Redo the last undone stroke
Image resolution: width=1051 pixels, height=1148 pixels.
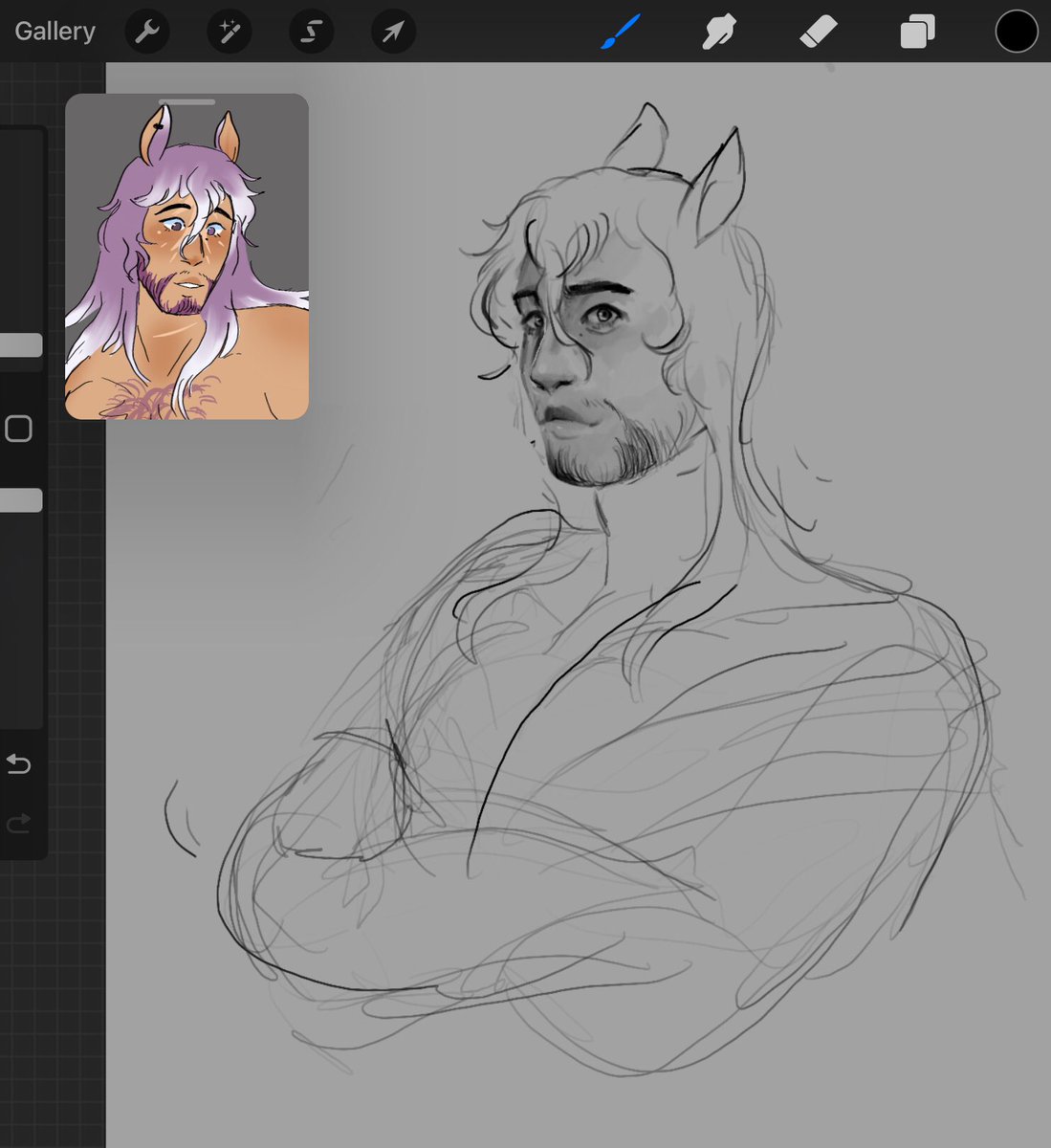(19, 823)
